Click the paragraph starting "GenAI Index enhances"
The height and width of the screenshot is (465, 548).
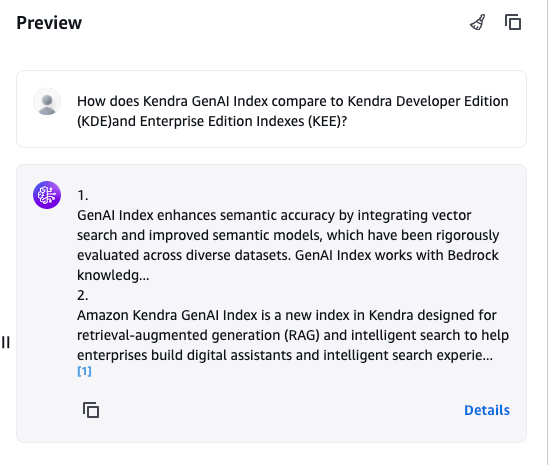pos(288,245)
